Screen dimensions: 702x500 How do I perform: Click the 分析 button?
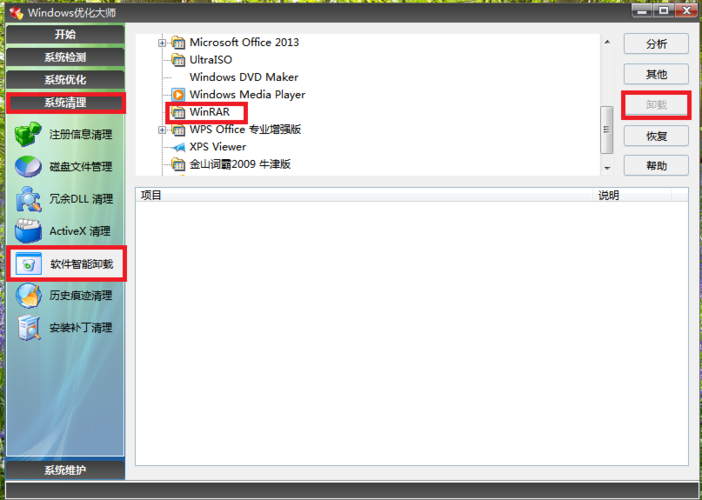tap(656, 44)
